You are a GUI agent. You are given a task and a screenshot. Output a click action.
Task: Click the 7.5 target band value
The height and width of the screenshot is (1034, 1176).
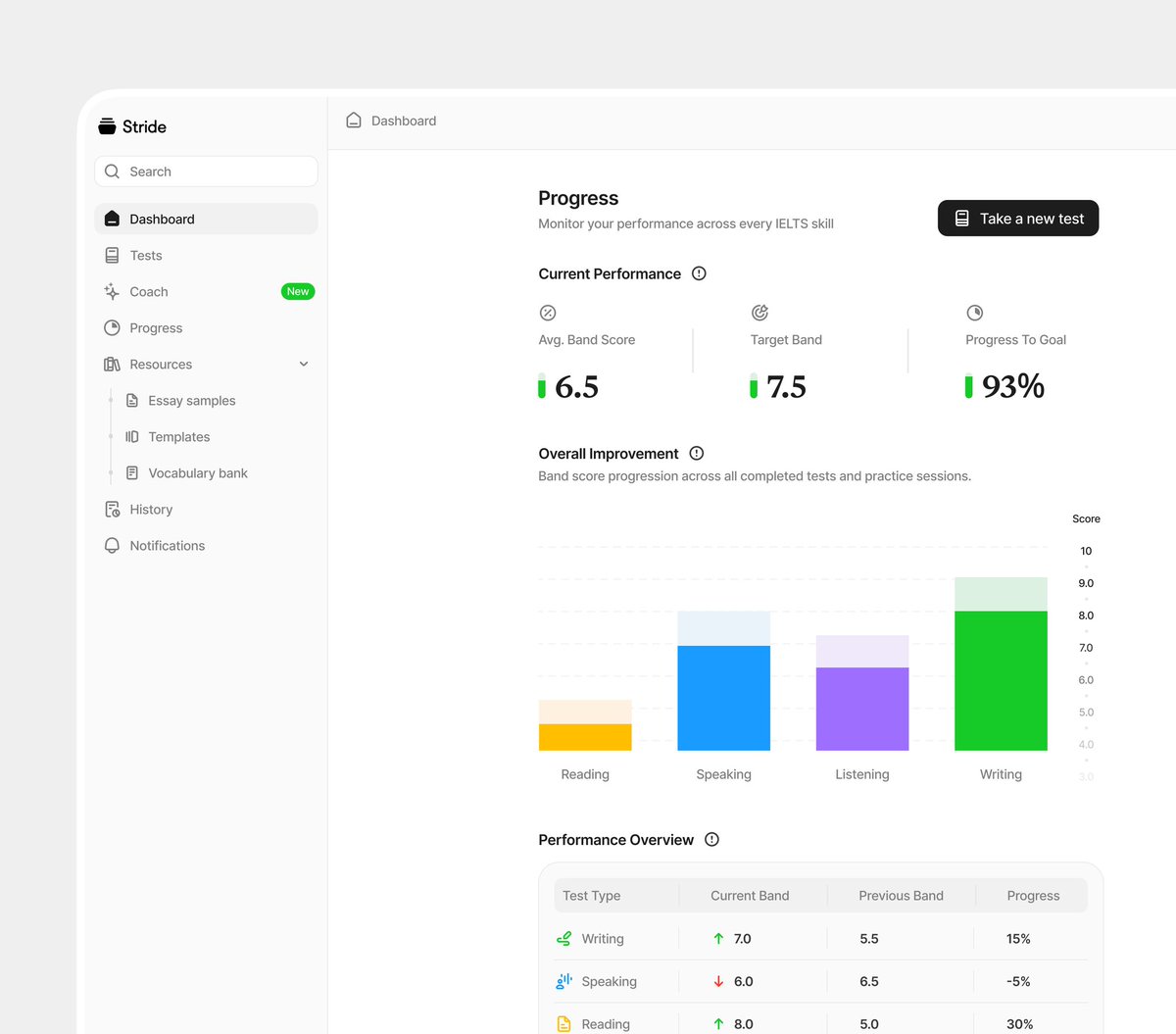(786, 387)
